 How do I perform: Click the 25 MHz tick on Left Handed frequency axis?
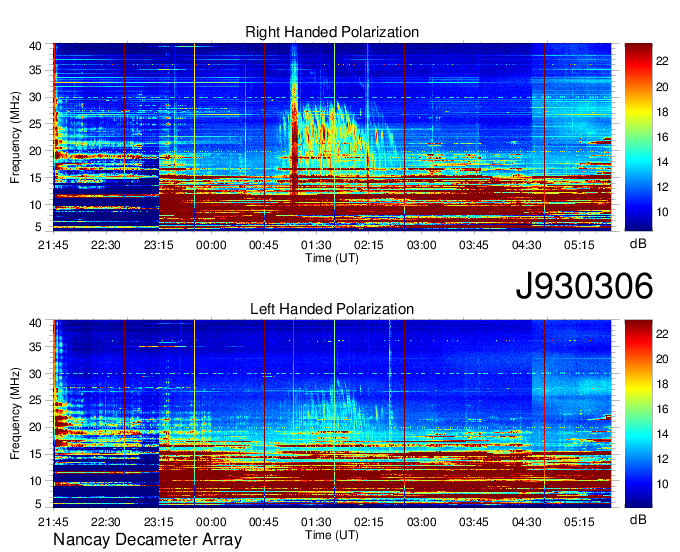pos(35,400)
